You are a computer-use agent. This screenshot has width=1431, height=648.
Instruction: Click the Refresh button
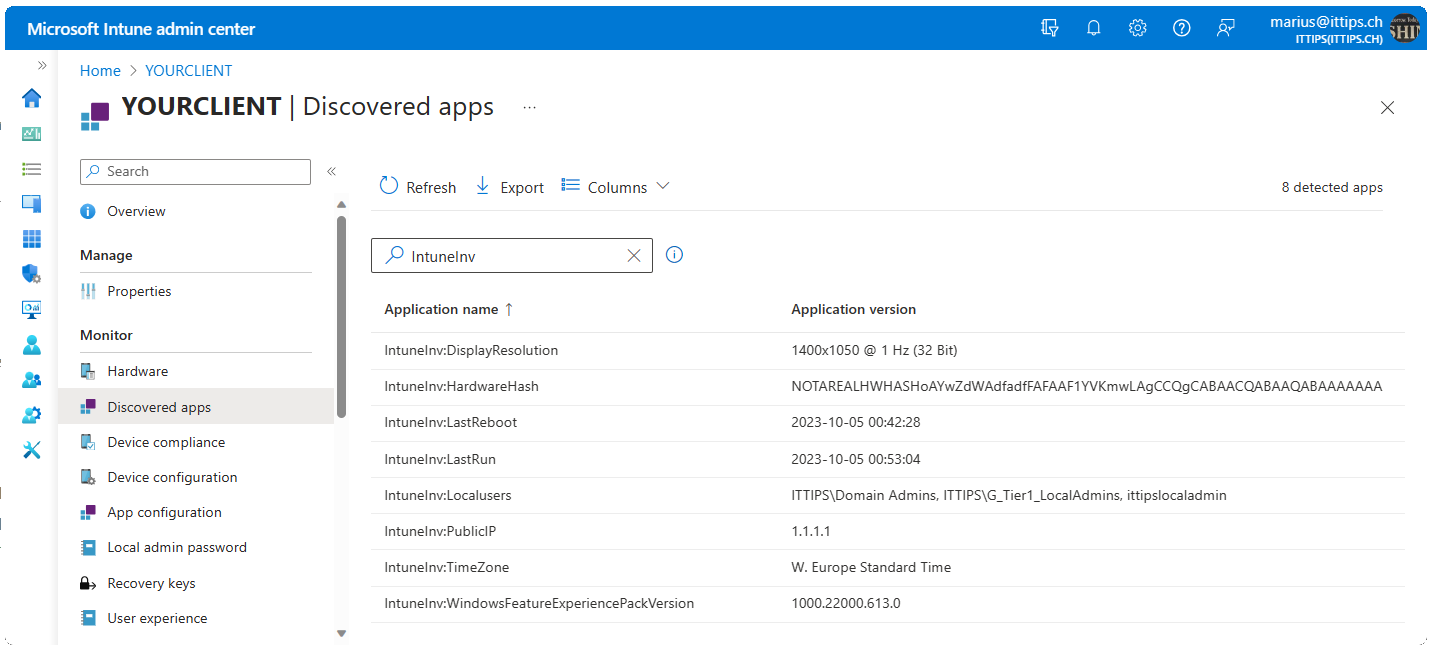point(418,187)
